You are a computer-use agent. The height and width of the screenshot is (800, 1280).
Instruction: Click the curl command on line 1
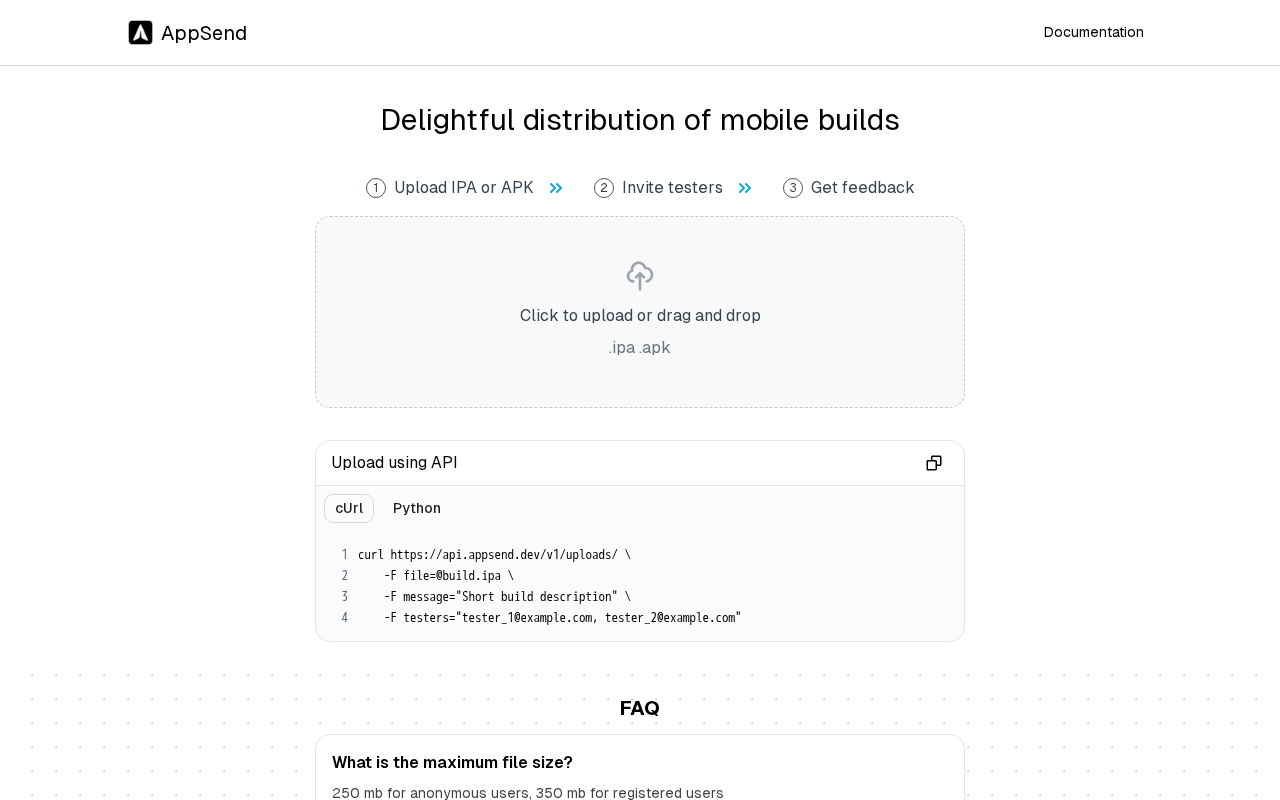click(x=494, y=555)
